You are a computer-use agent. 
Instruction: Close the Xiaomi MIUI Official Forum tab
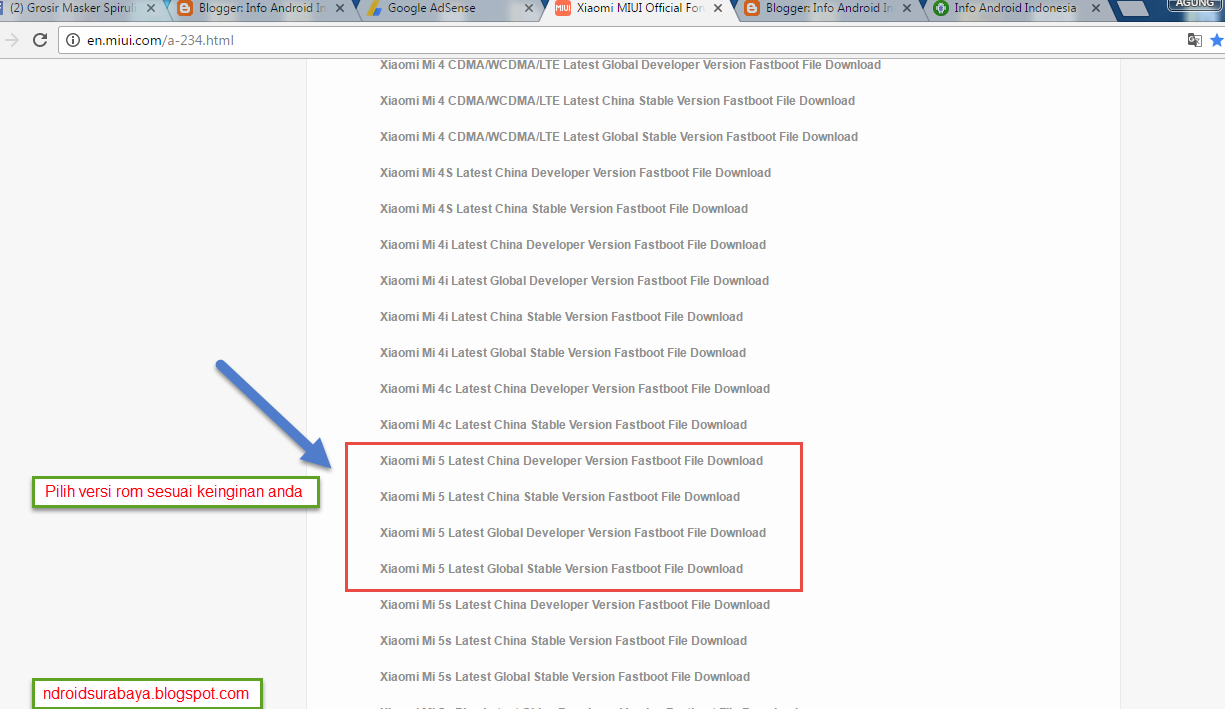(718, 9)
